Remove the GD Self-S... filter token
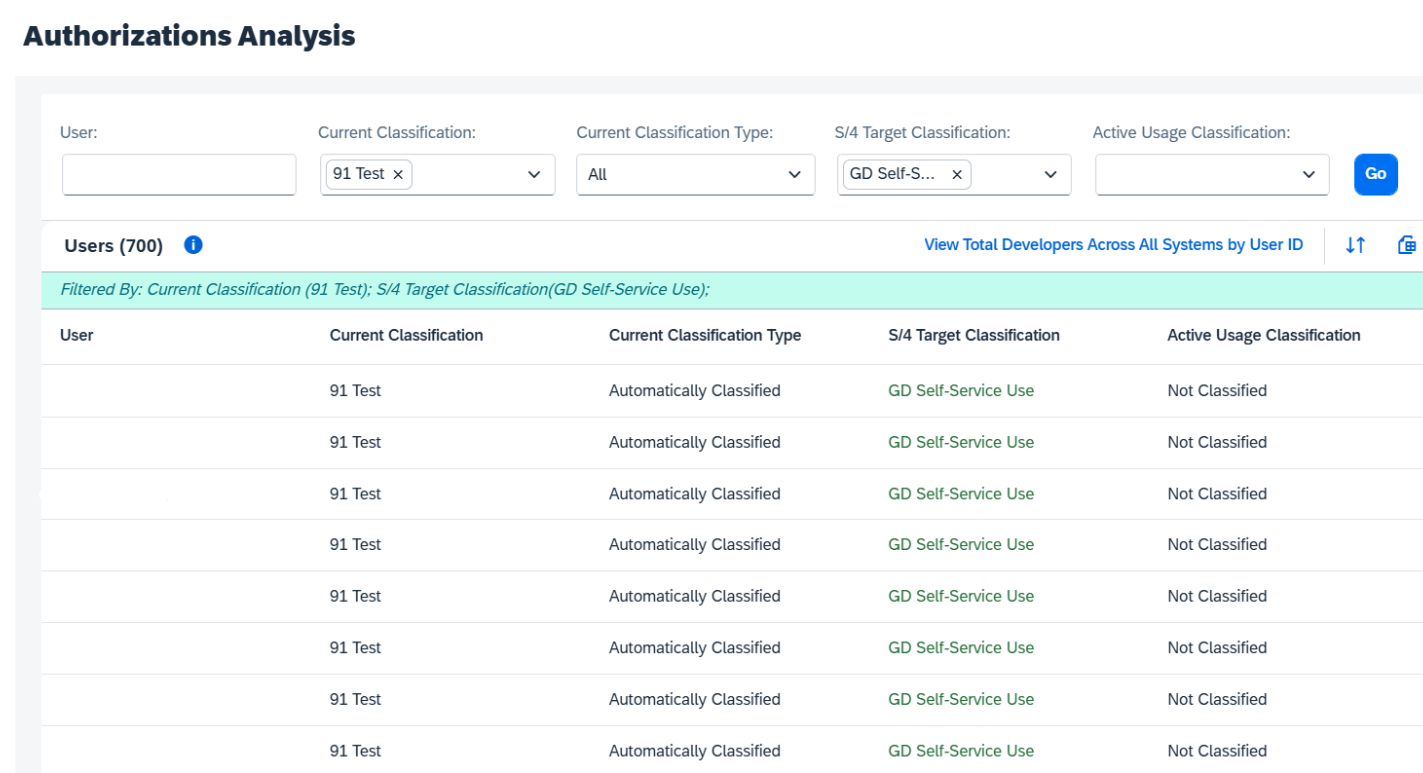 click(956, 175)
